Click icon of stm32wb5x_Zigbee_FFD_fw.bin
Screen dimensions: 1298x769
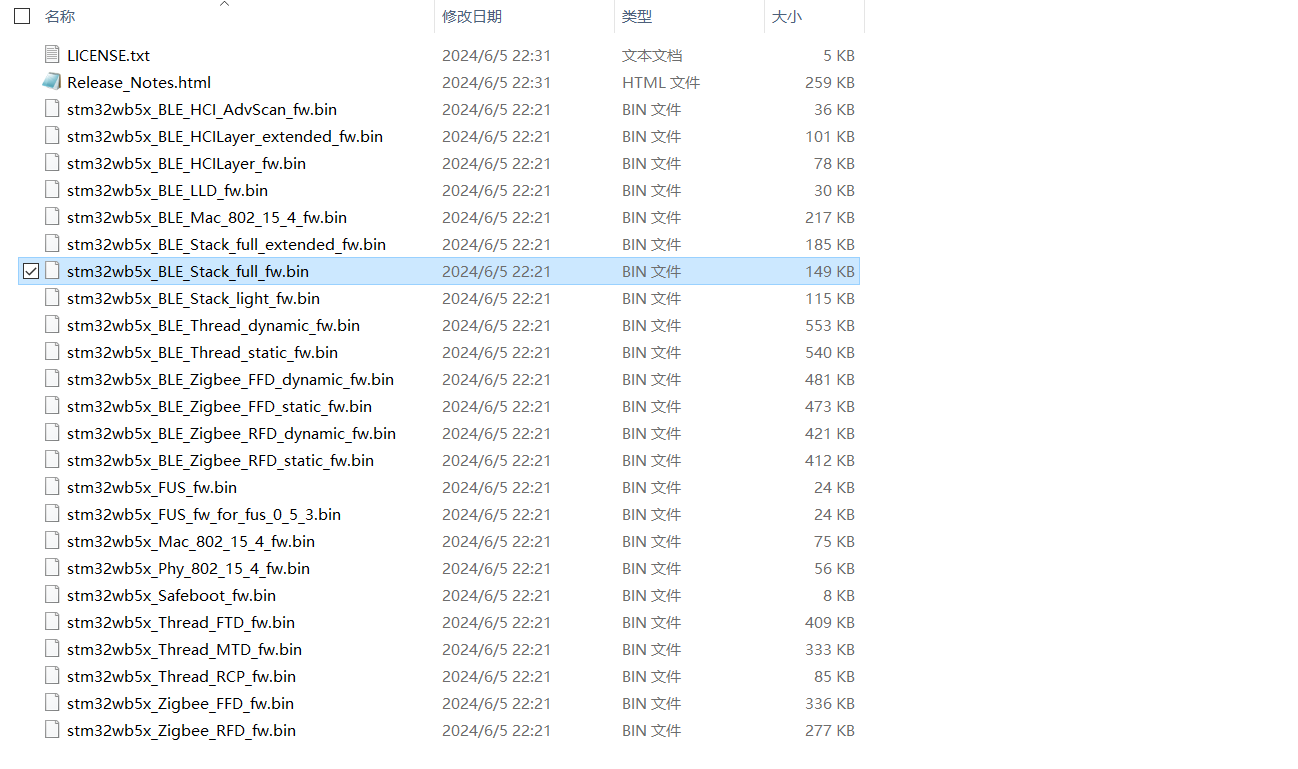click(x=52, y=703)
